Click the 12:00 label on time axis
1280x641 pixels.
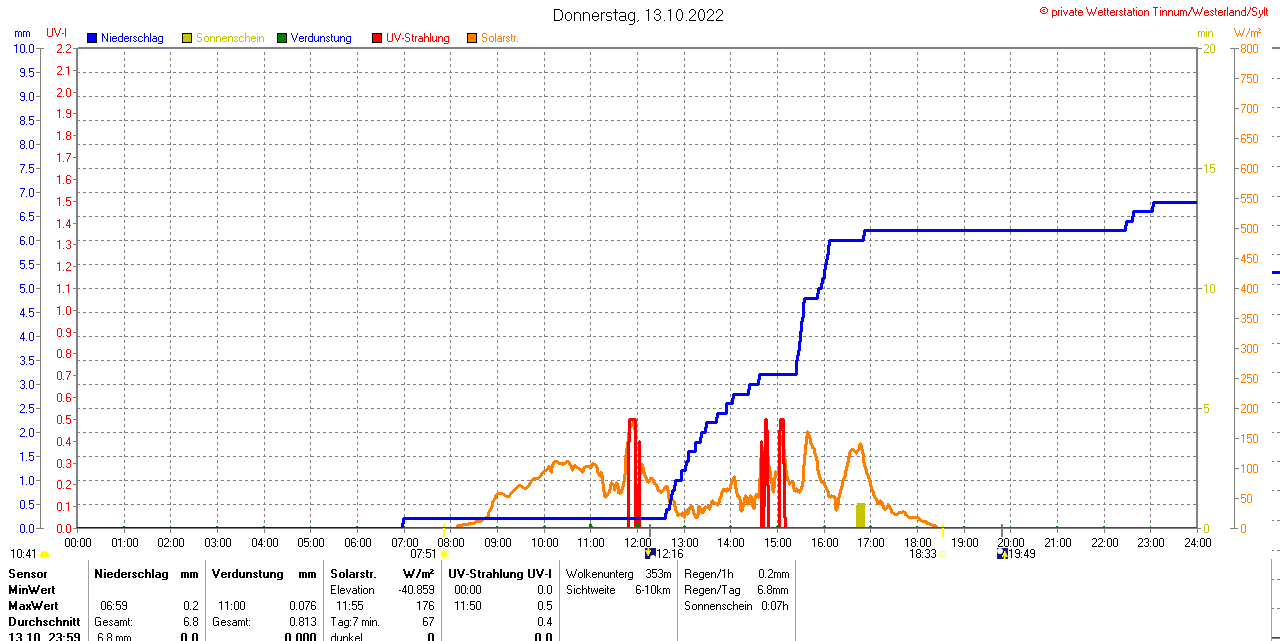coord(638,542)
